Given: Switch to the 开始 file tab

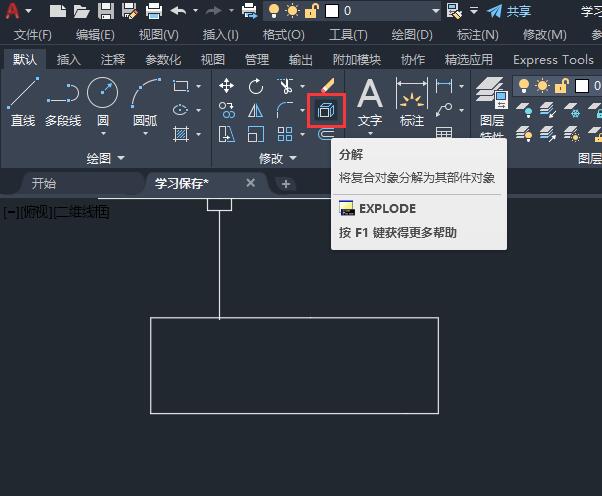Looking at the screenshot, I should [x=44, y=183].
